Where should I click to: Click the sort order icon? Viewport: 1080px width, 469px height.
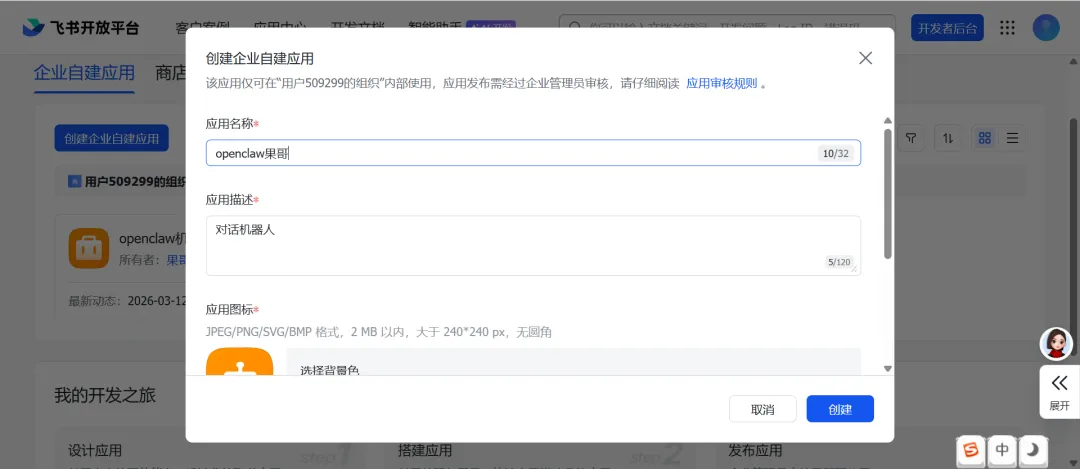coord(948,138)
